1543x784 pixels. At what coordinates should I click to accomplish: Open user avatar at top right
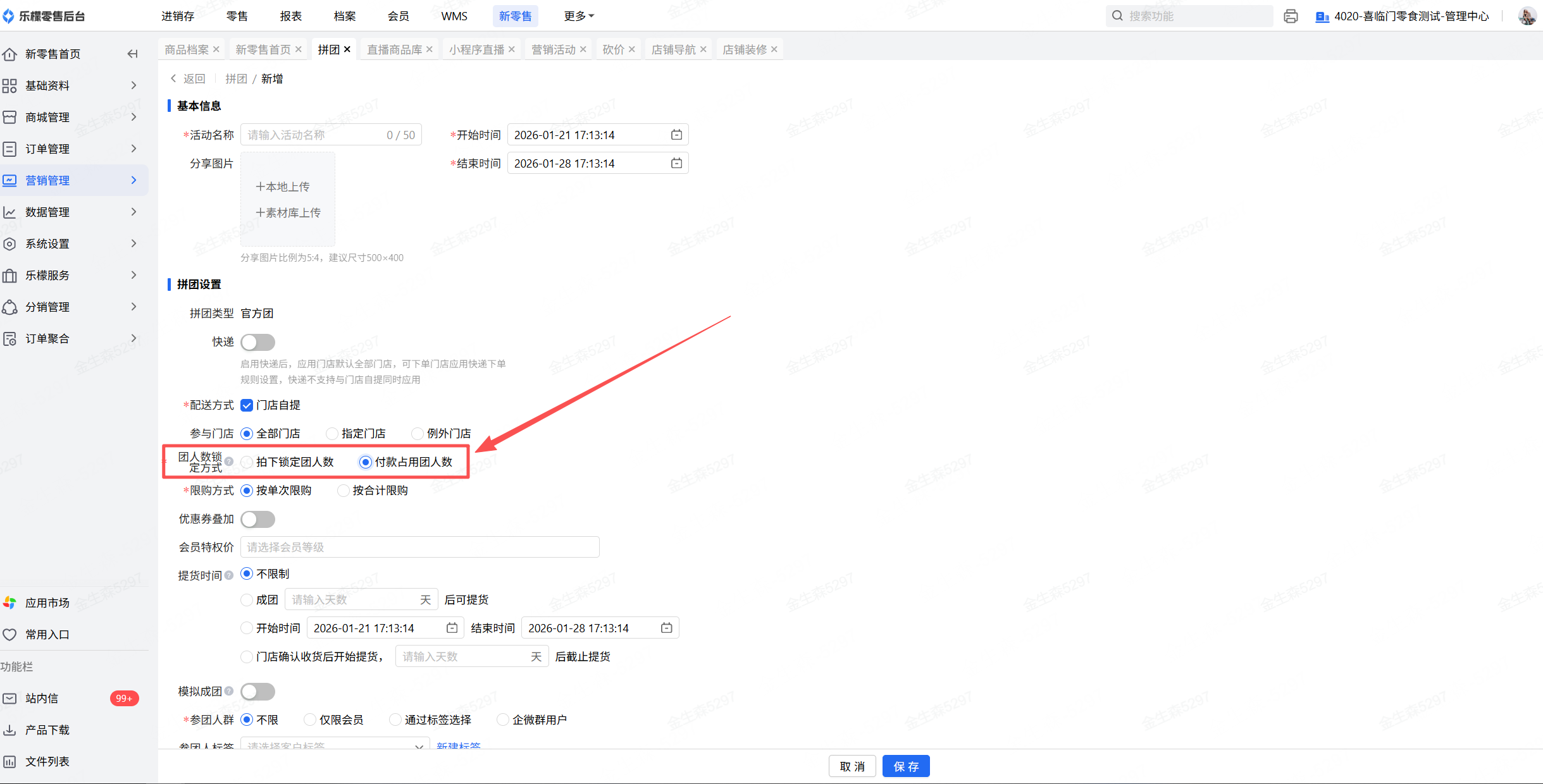point(1527,16)
